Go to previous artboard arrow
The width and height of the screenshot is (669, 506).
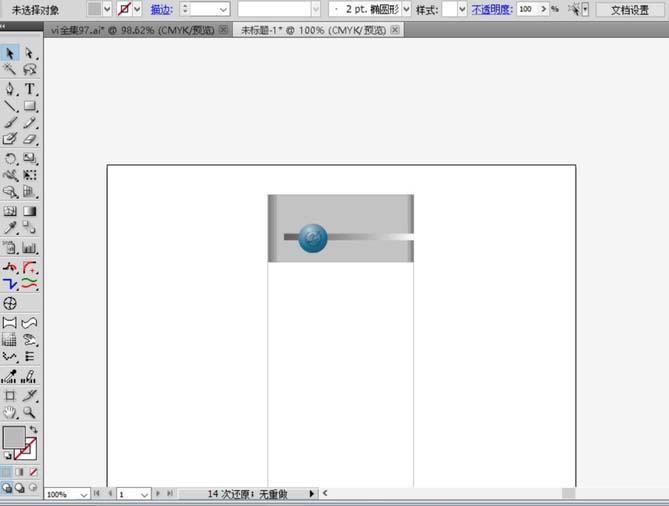pos(110,494)
